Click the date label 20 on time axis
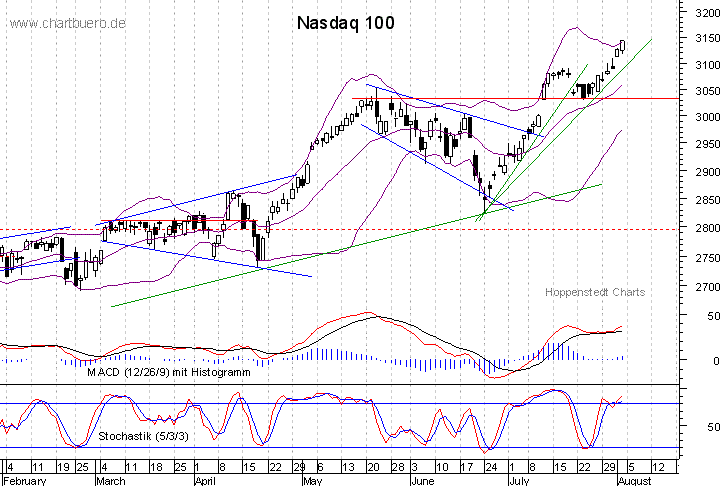This screenshot has width=723, height=486. [x=373, y=467]
